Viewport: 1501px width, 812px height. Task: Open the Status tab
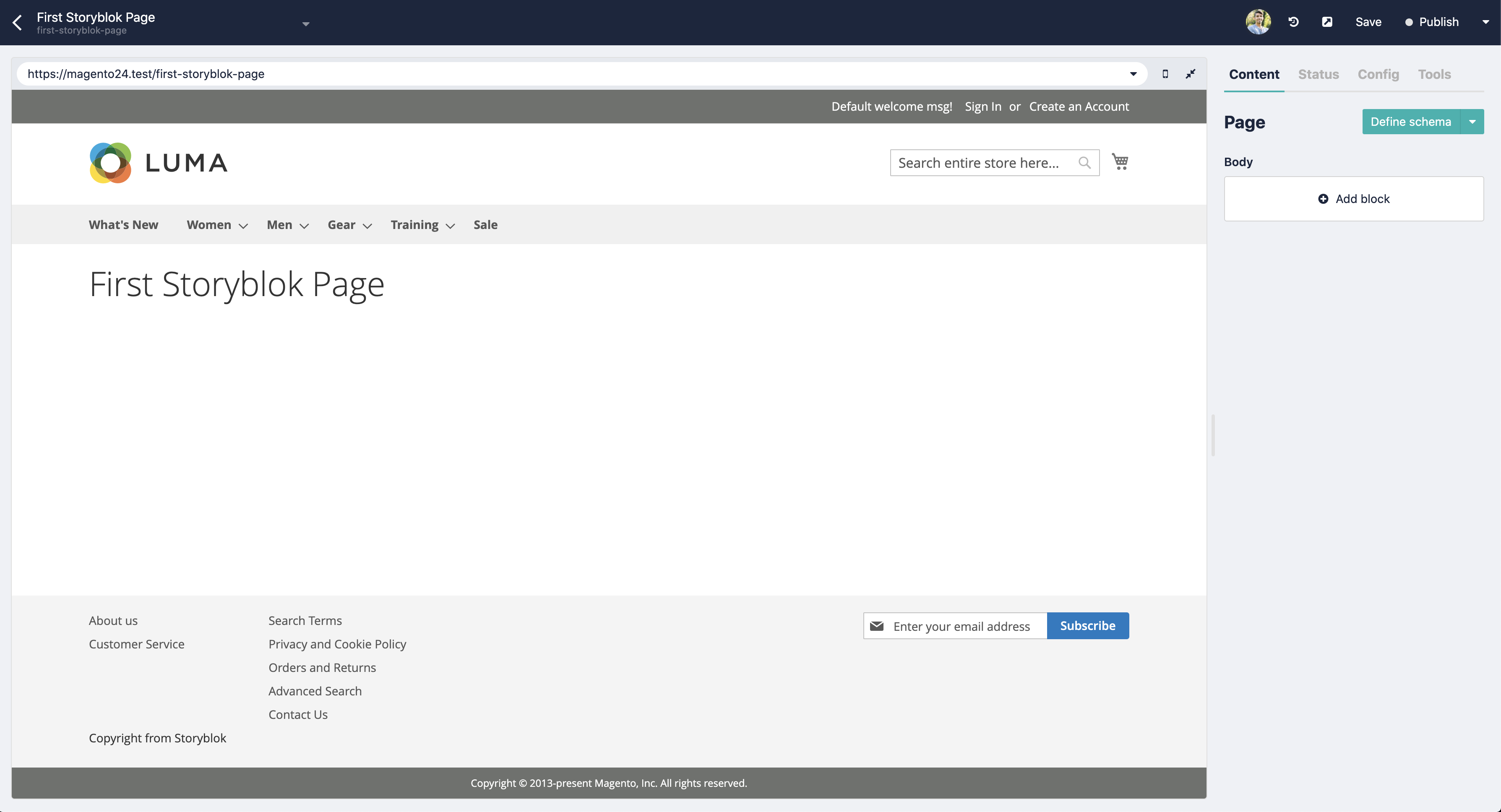click(x=1318, y=75)
